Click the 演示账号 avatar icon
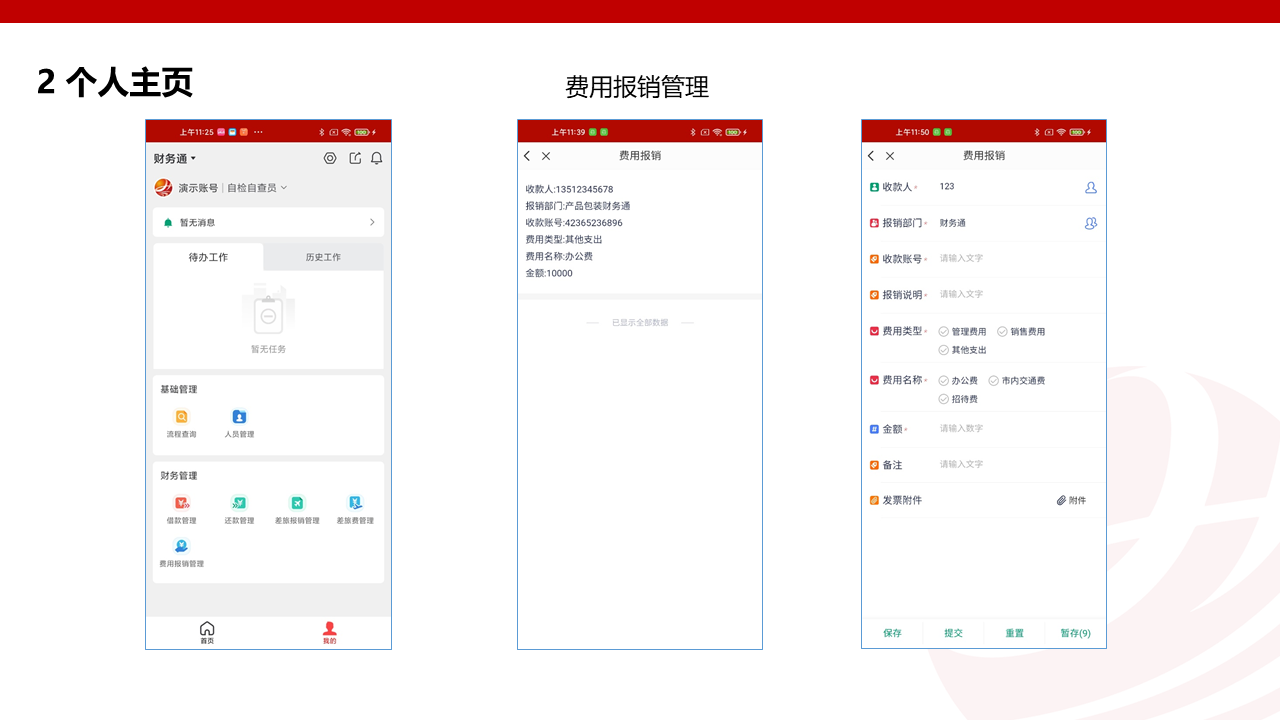The image size is (1280, 720). pyautogui.click(x=163, y=188)
